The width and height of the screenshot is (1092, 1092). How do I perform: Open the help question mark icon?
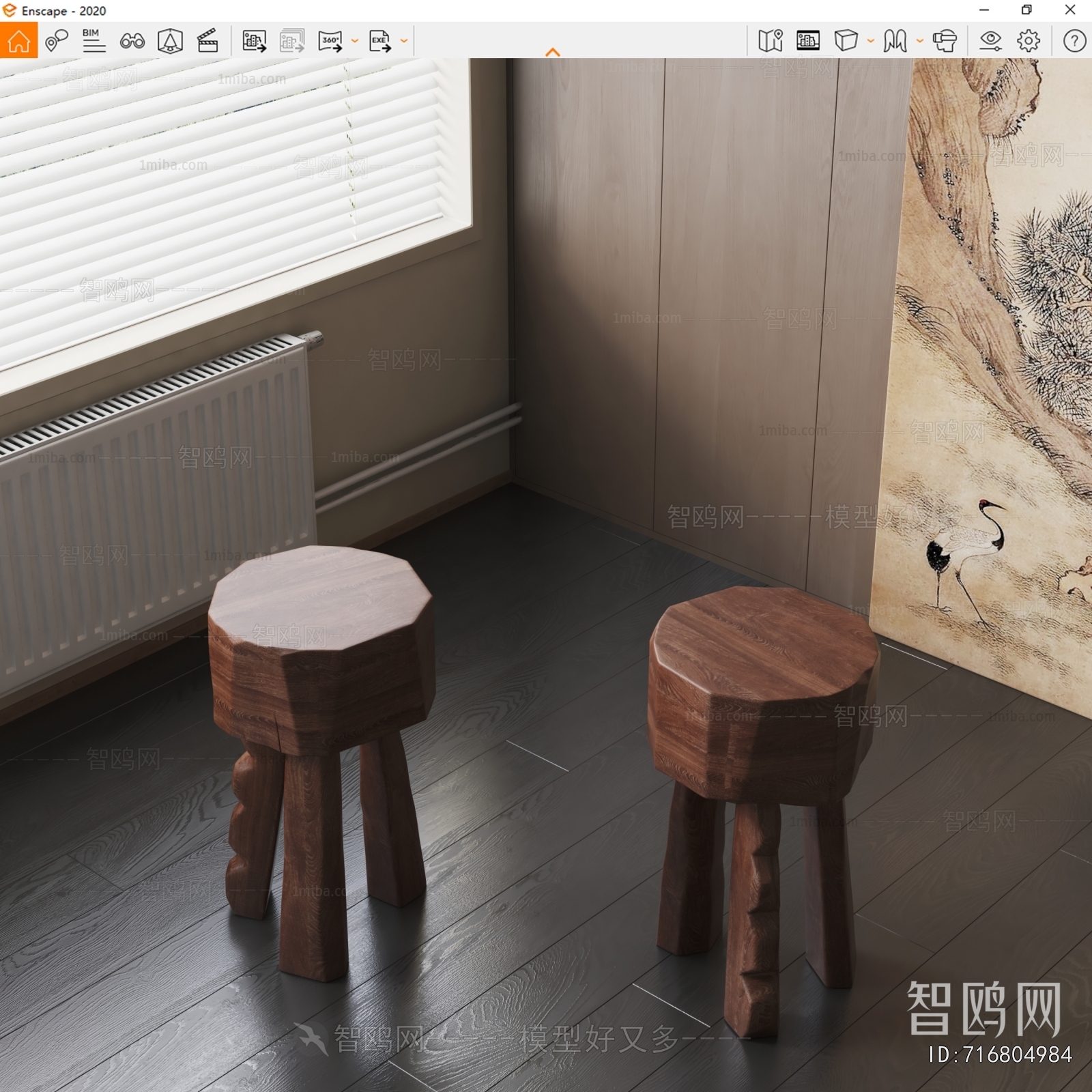(1074, 41)
